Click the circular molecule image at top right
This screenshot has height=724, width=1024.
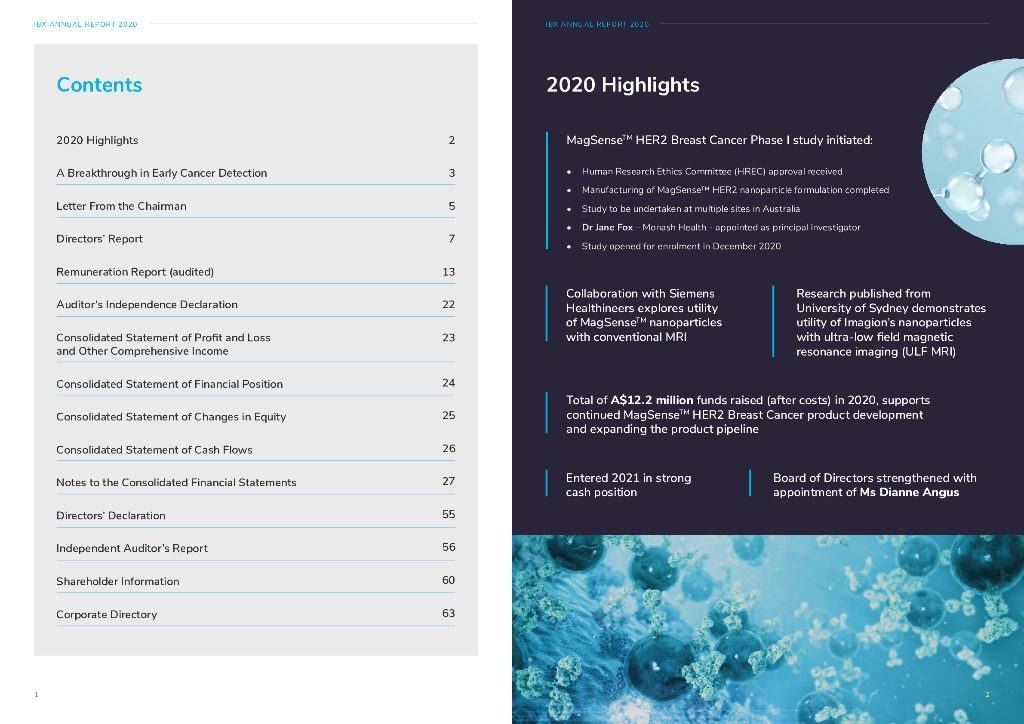click(973, 151)
